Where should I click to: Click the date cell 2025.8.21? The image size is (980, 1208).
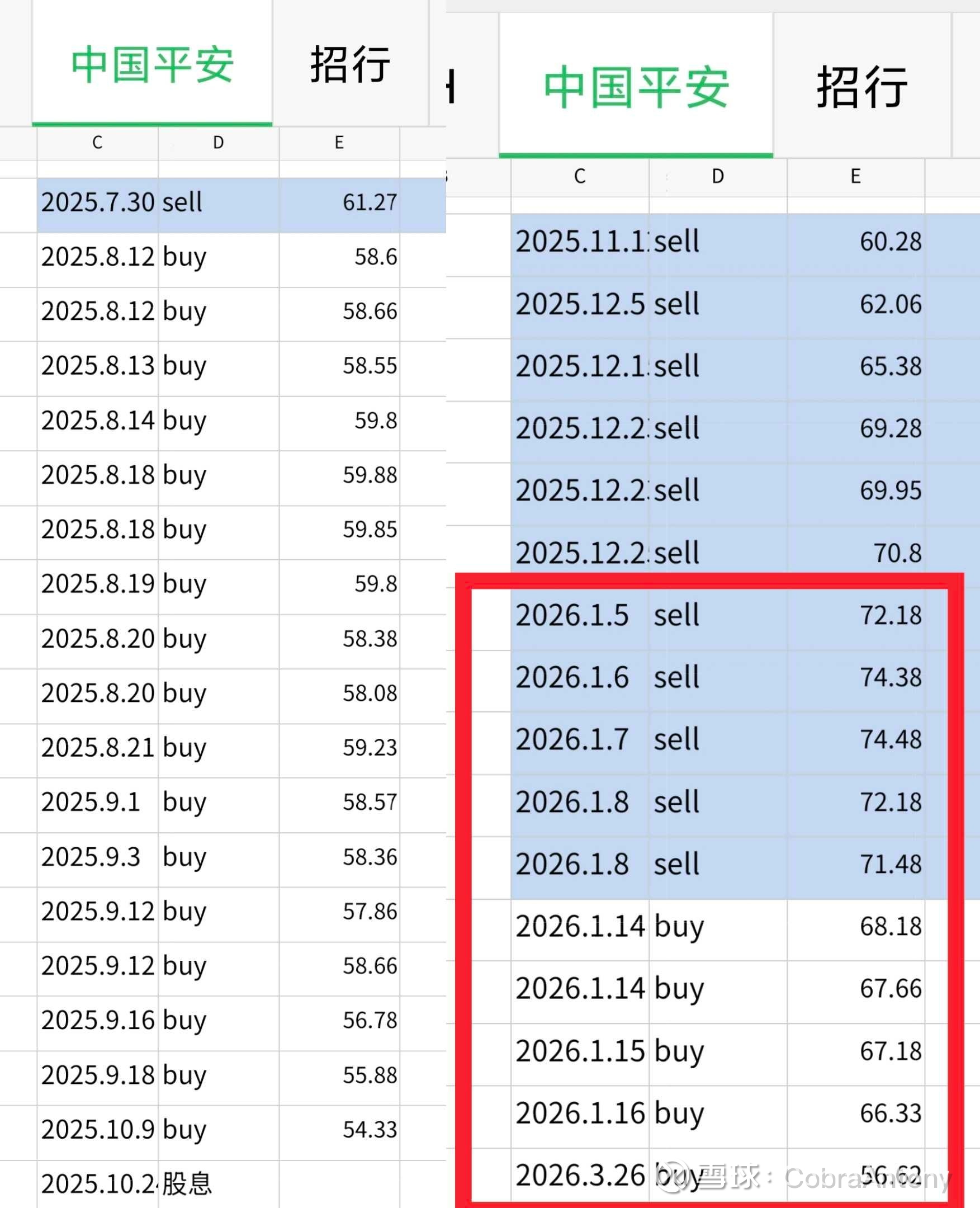pos(98,751)
